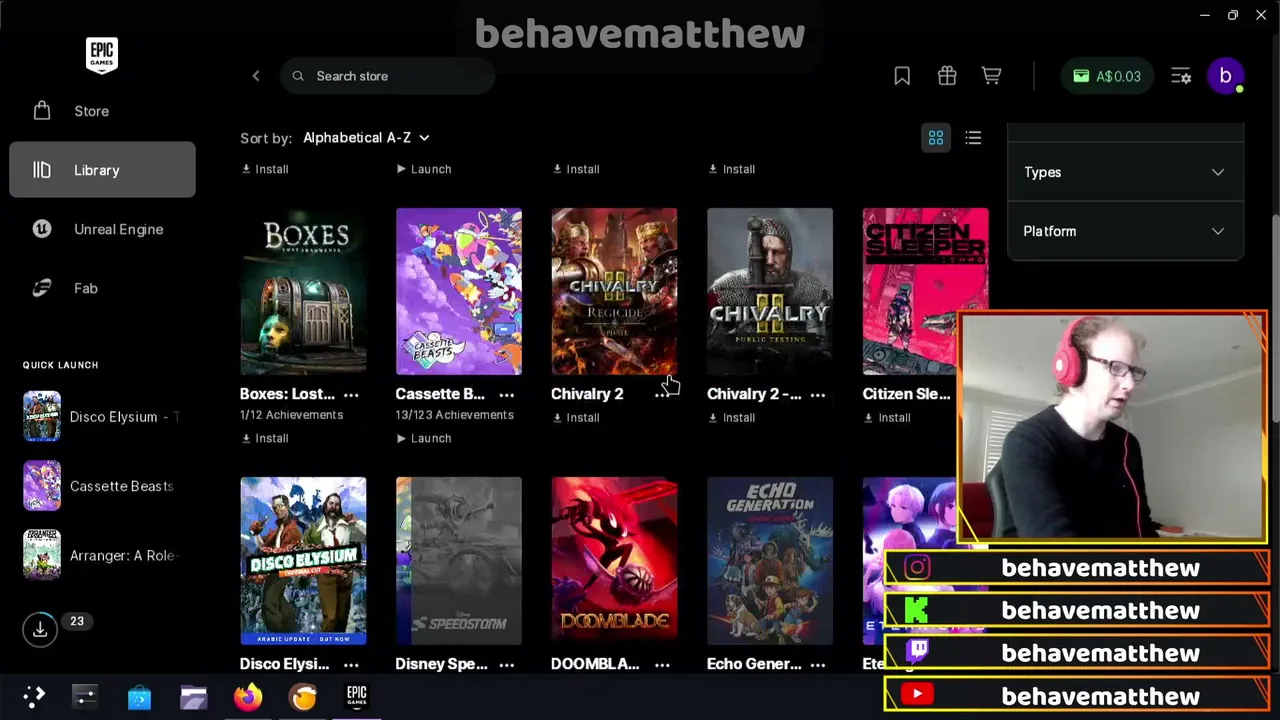Open the Boxes: Lost Fragments cover
This screenshot has width=1280, height=720.
coord(303,291)
